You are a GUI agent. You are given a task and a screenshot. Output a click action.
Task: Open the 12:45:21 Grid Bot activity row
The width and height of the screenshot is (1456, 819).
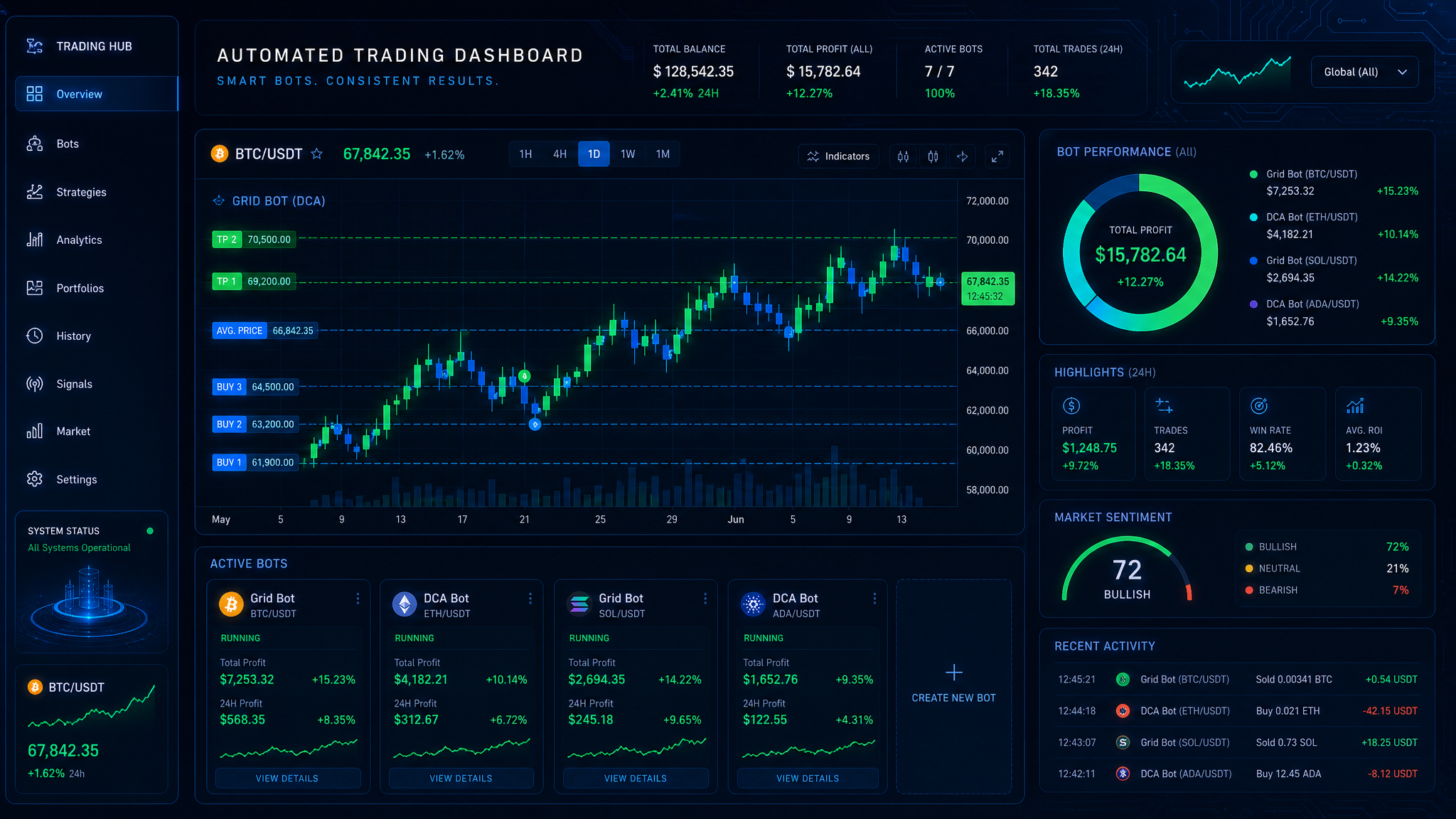[x=1237, y=680]
